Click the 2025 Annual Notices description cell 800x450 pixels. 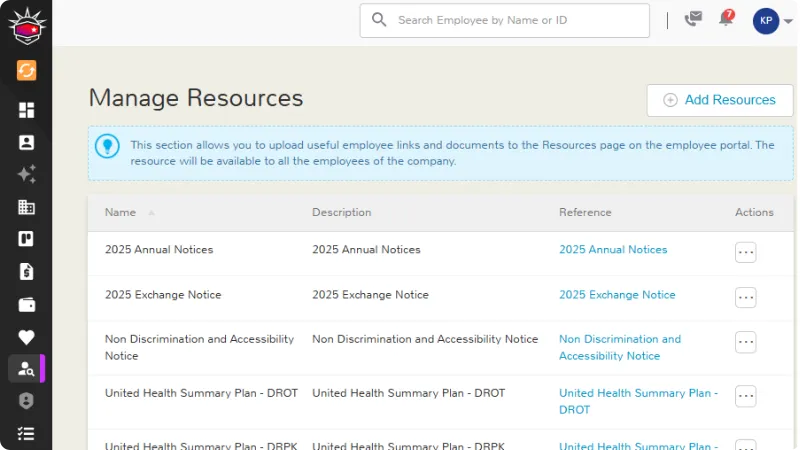click(x=366, y=249)
